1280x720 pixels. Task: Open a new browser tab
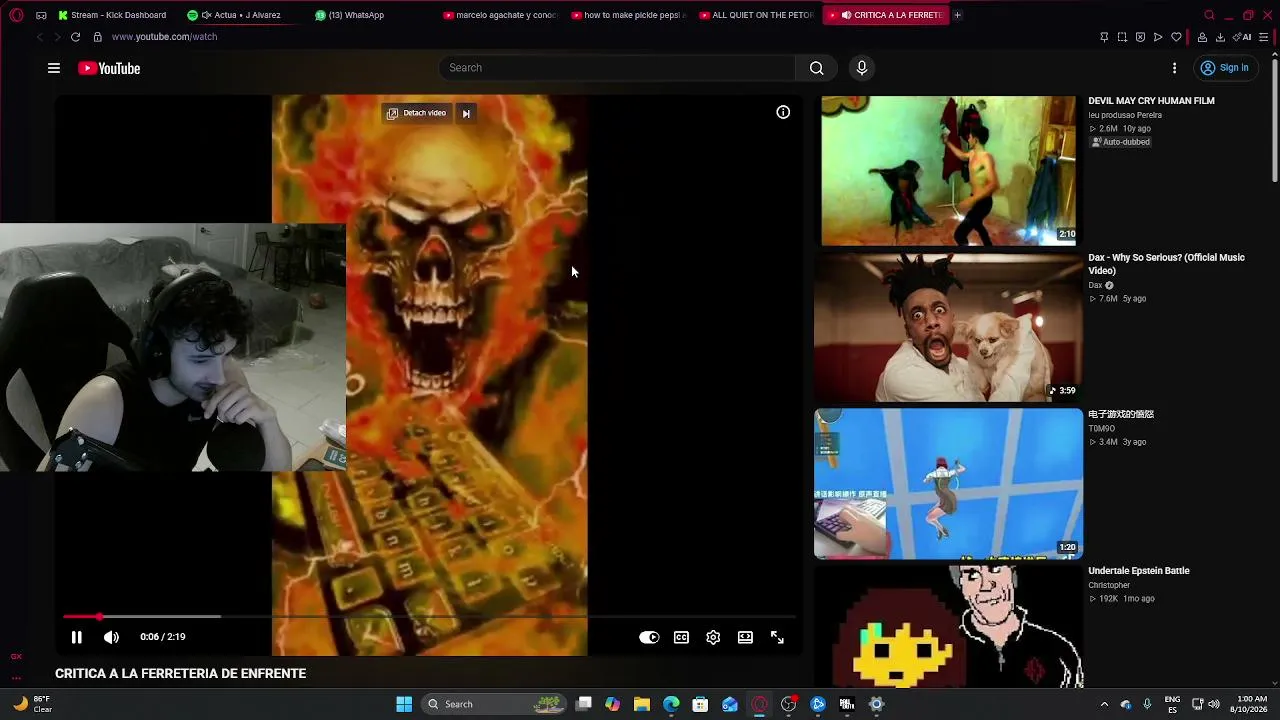pos(957,15)
